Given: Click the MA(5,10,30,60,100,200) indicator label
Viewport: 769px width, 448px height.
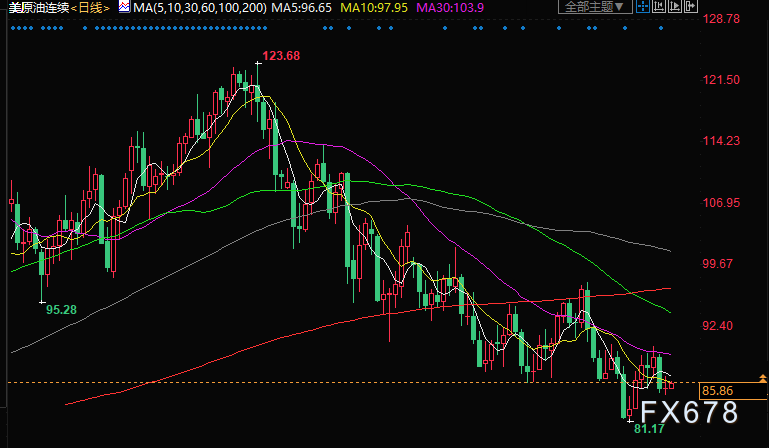Looking at the screenshot, I should [200, 7].
